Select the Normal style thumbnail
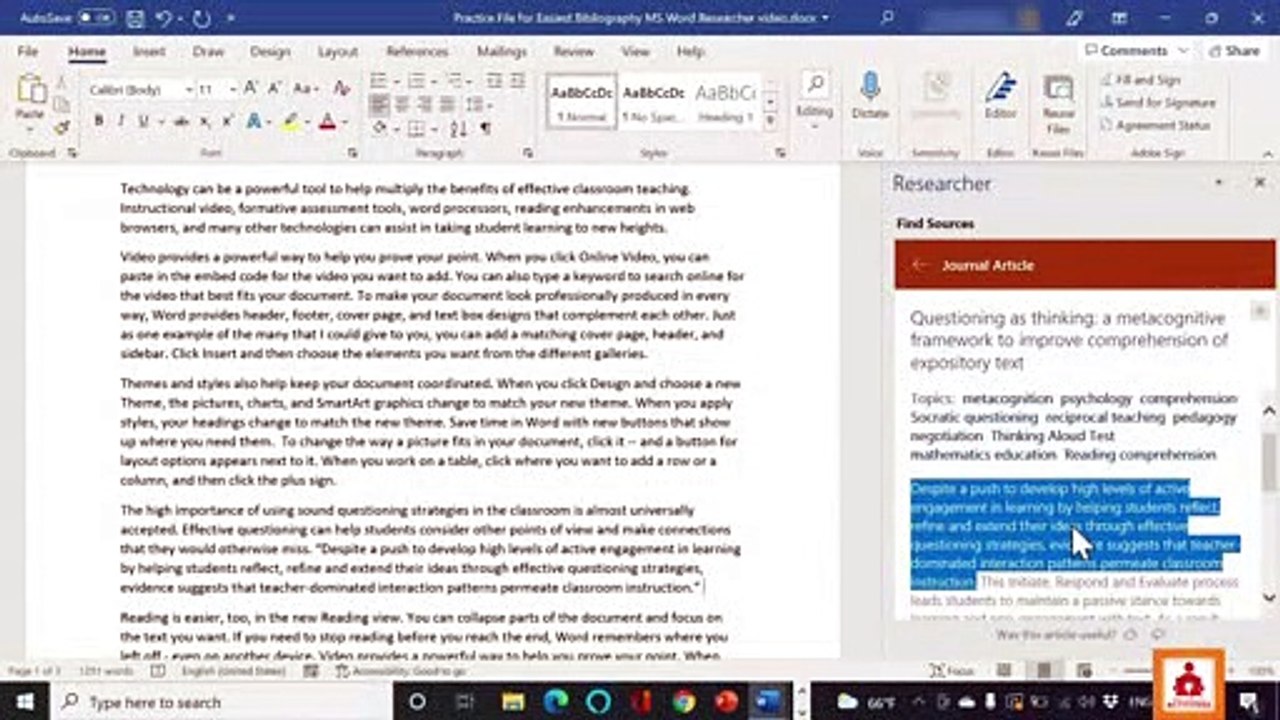The width and height of the screenshot is (1280, 720). [581, 101]
